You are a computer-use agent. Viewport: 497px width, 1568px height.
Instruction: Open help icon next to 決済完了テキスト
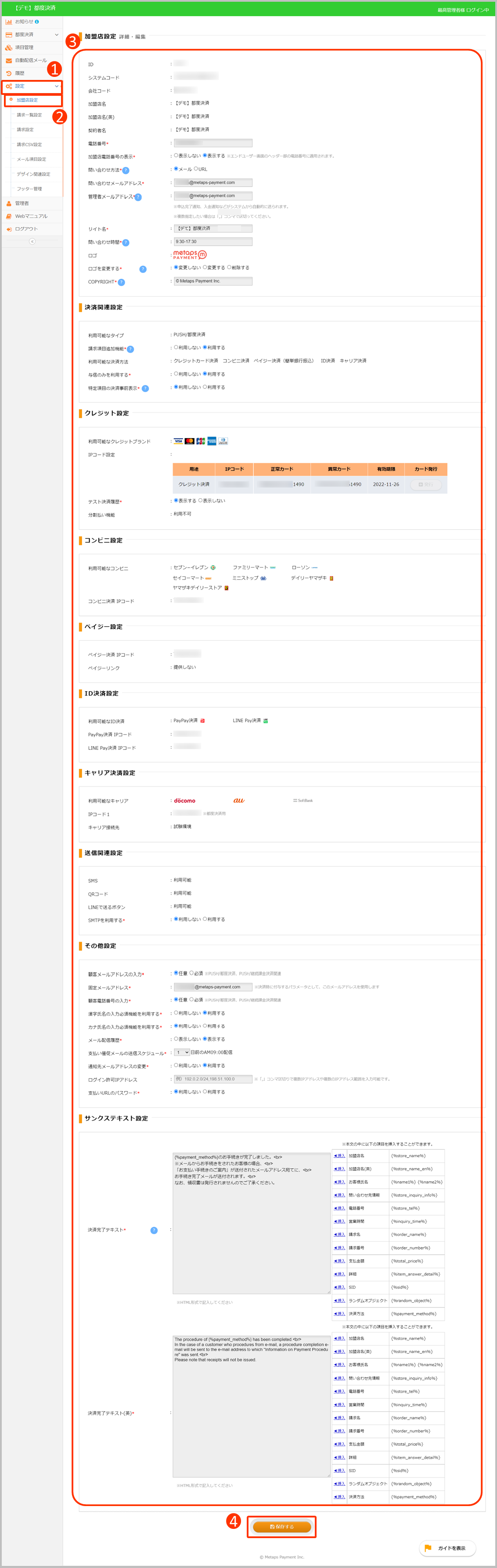click(154, 1231)
